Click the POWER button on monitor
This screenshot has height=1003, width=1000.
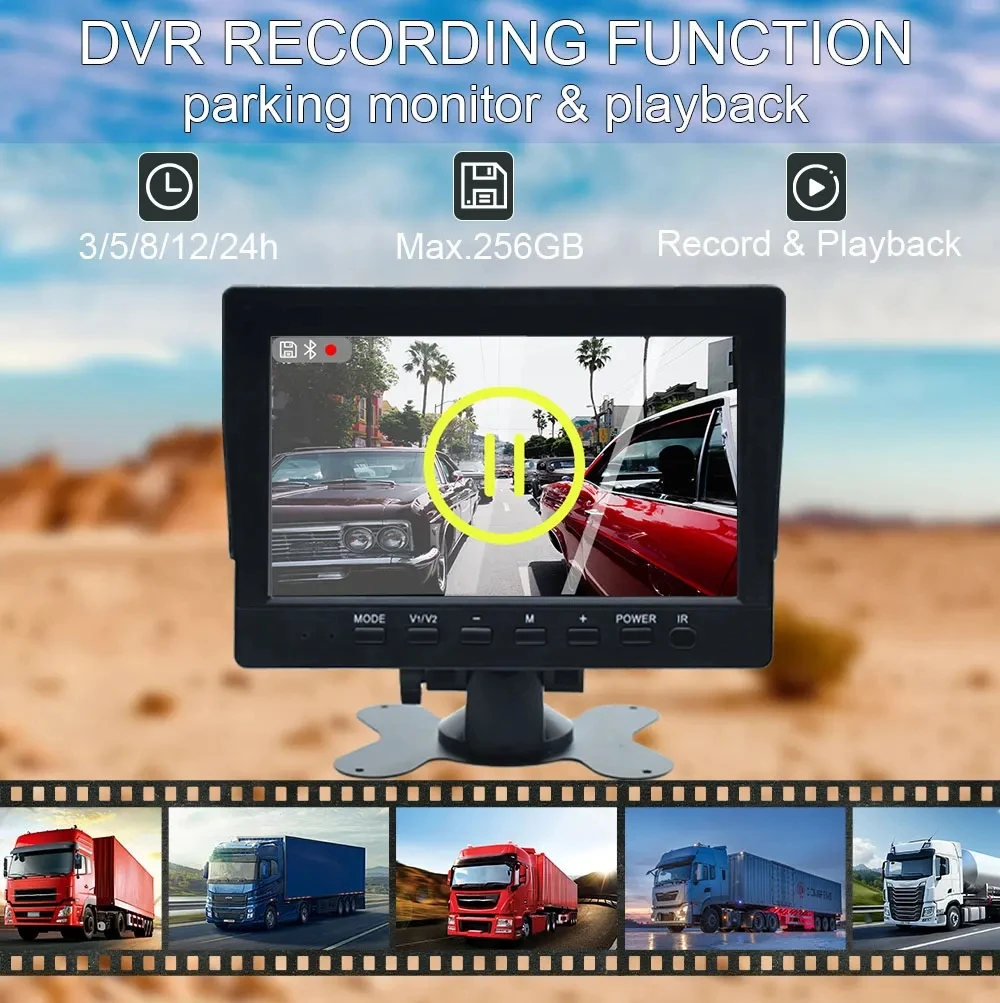point(635,636)
